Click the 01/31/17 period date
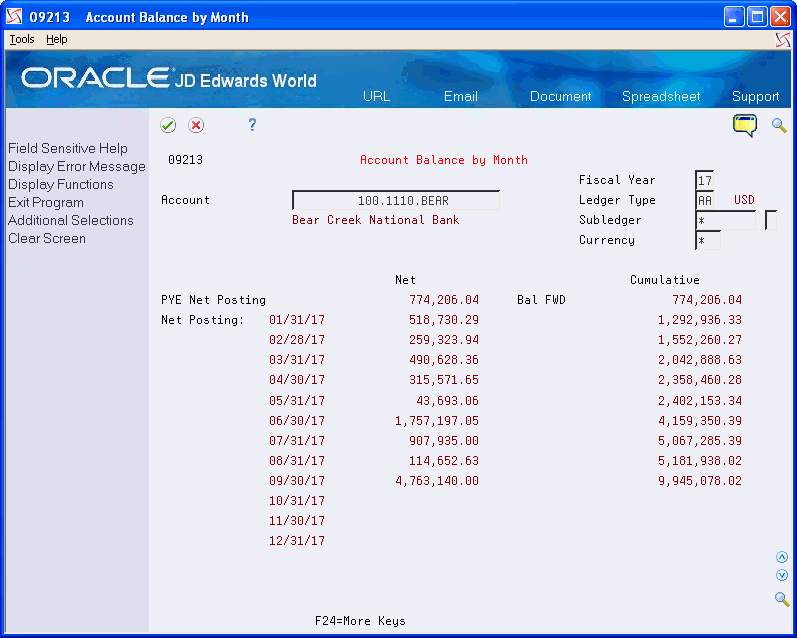Viewport: 797px width, 638px height. pyautogui.click(x=297, y=320)
